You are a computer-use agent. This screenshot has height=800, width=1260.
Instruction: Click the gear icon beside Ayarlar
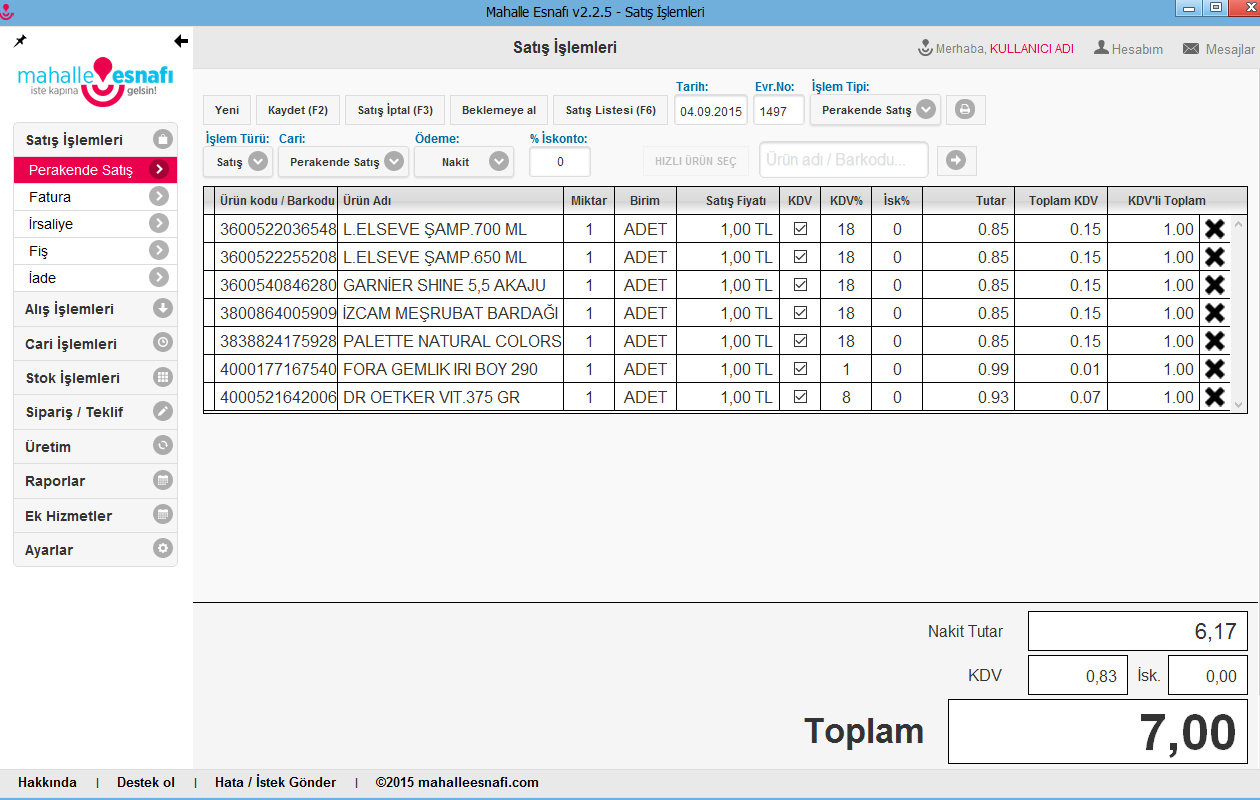163,549
